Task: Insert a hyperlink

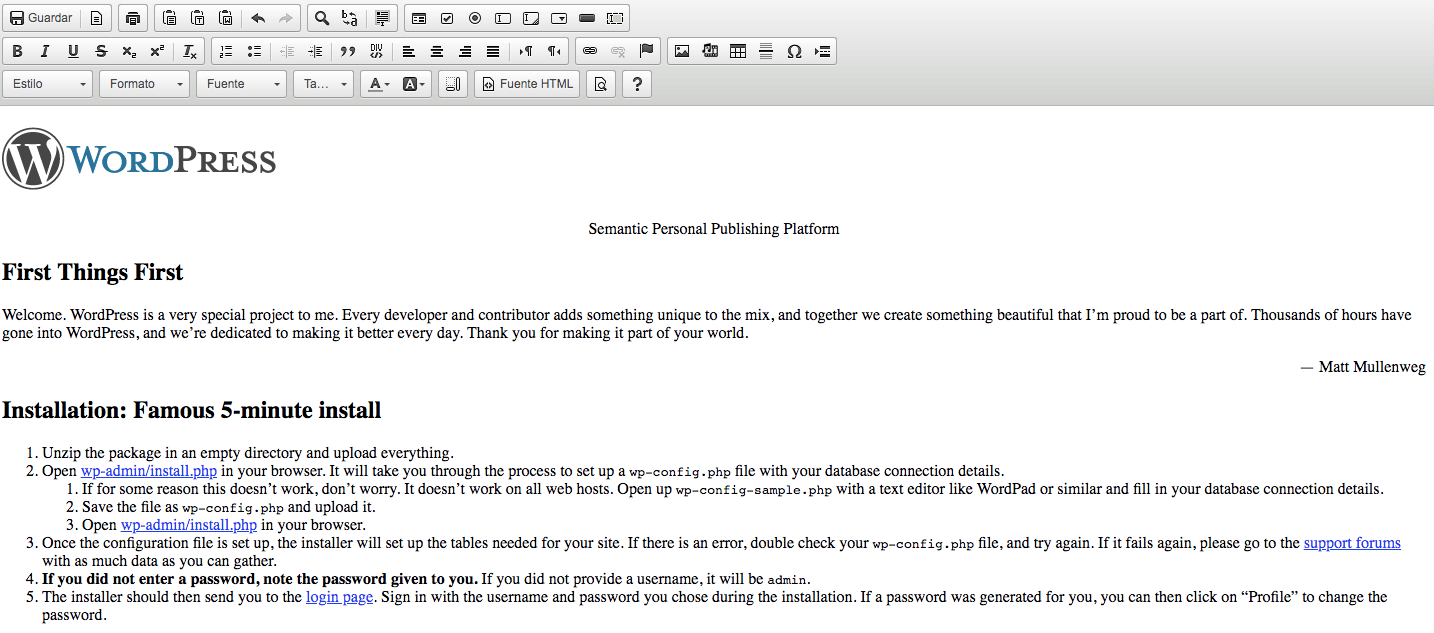Action: [x=590, y=51]
